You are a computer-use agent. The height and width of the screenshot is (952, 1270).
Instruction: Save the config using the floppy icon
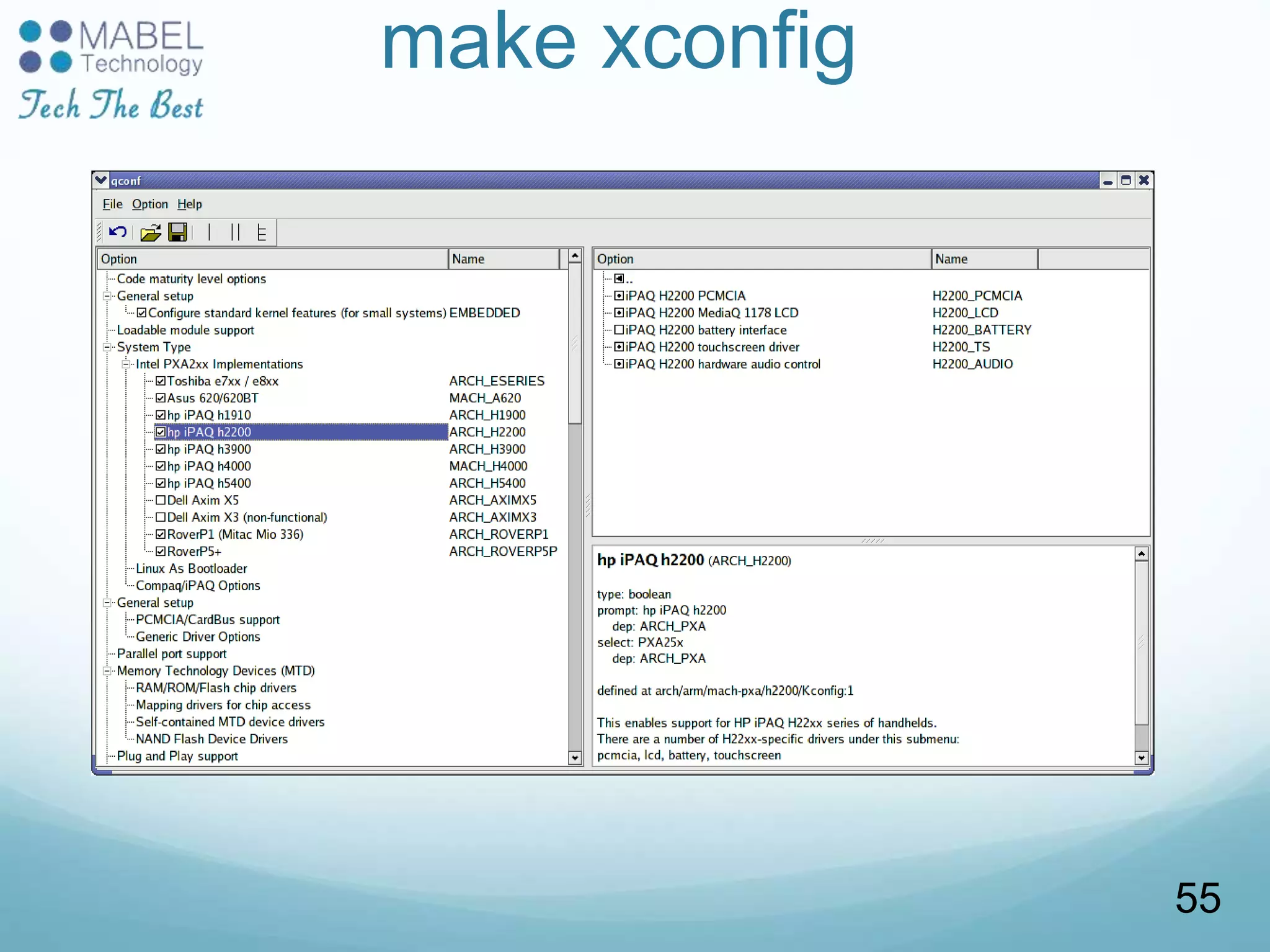(178, 232)
